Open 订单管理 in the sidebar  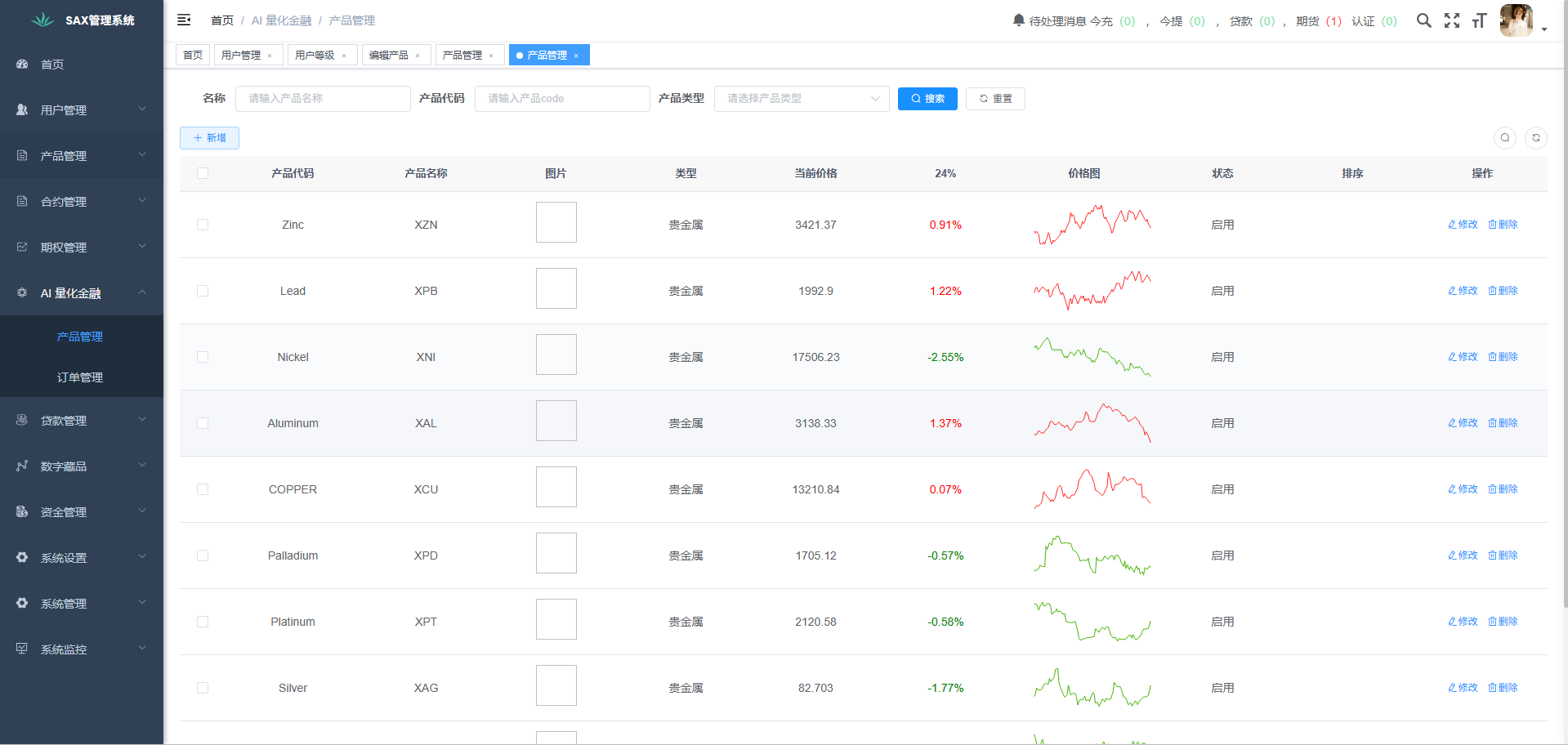[x=80, y=377]
